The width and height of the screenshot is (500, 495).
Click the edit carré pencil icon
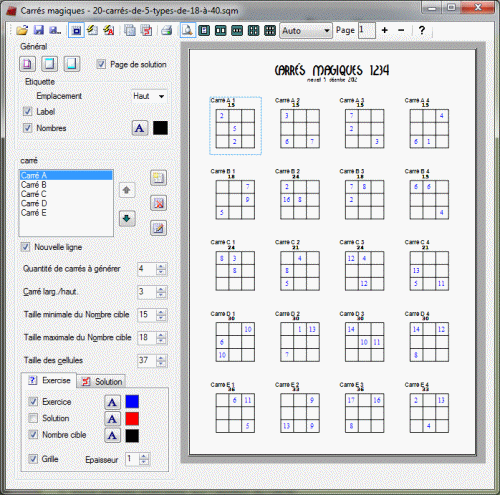tap(159, 228)
